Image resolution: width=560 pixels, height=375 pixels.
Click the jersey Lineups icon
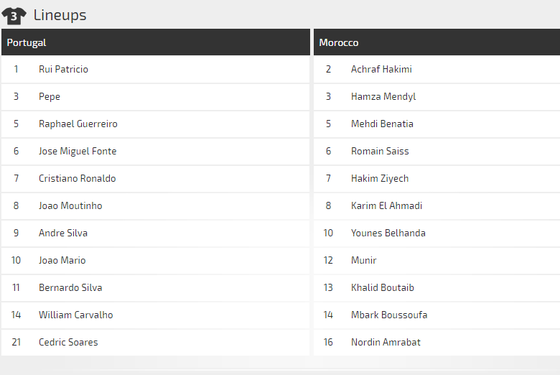(x=14, y=16)
